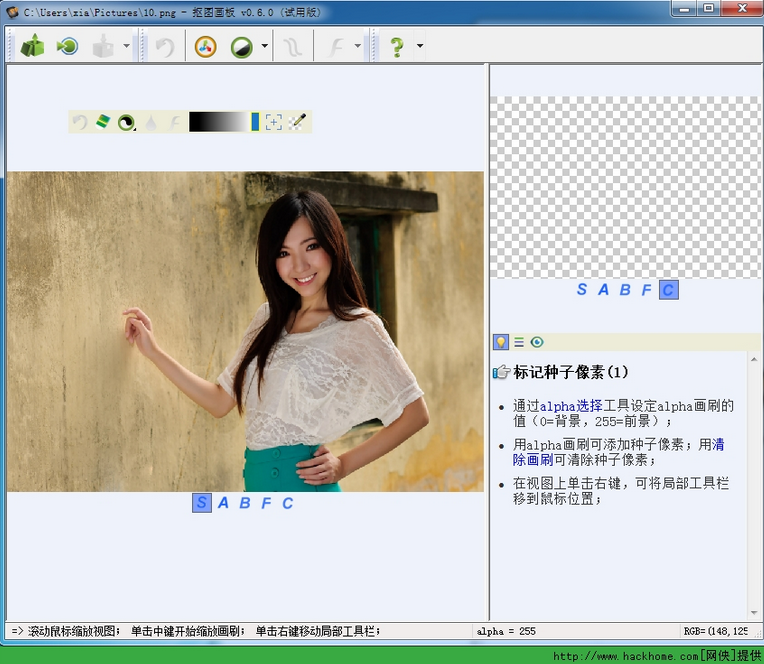Screen dimensions: 764x664
Task: Click the grayed export box icon
Action: tap(103, 46)
